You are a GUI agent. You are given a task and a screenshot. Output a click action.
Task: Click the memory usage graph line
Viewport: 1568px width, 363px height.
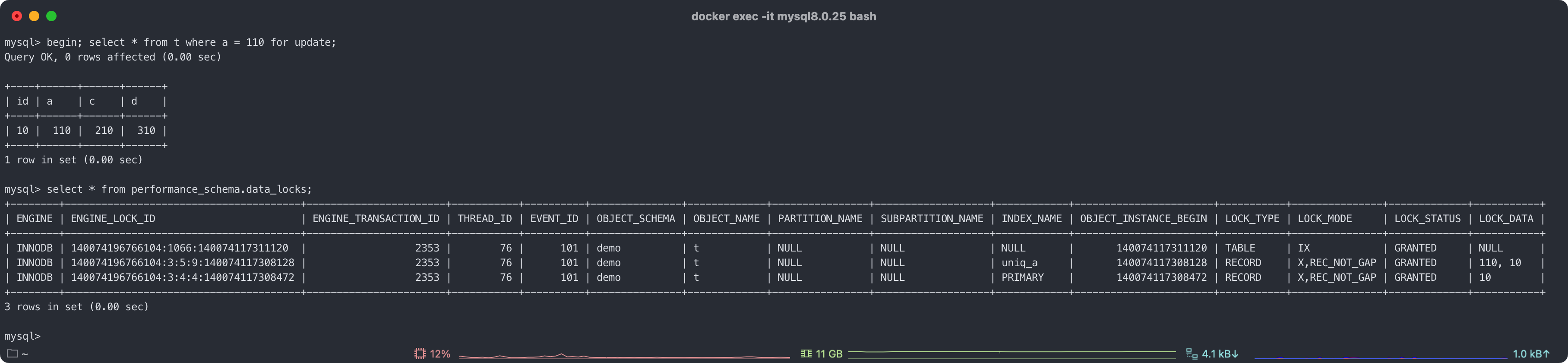[1012, 352]
